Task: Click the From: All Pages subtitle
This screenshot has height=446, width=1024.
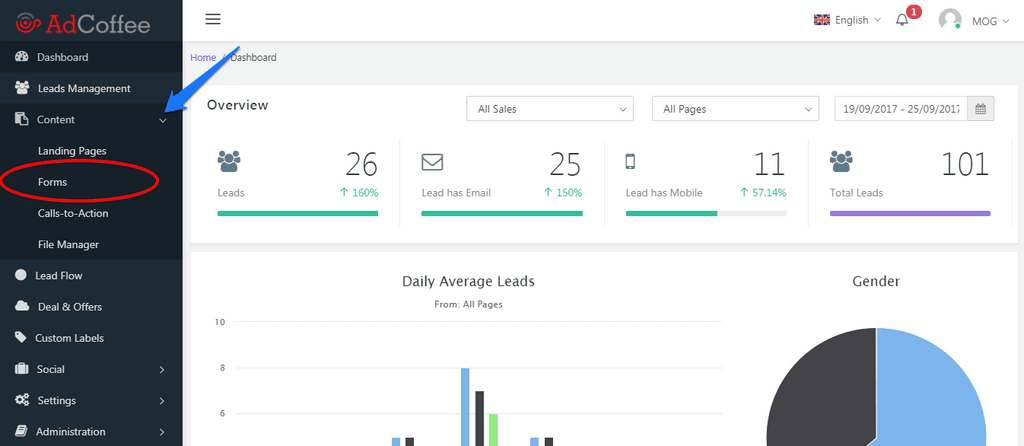Action: (x=468, y=304)
